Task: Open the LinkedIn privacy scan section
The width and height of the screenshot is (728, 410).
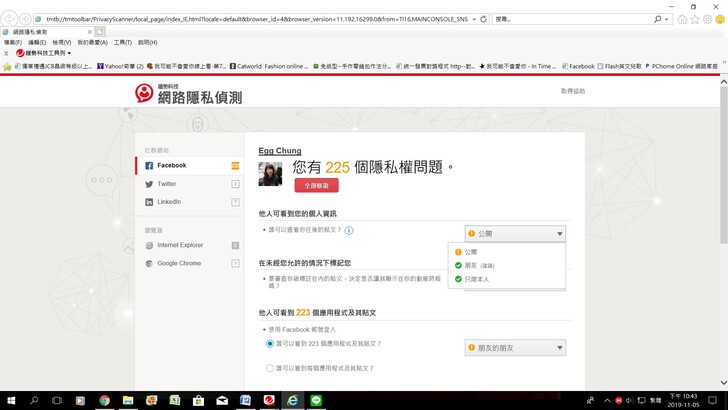Action: [169, 202]
